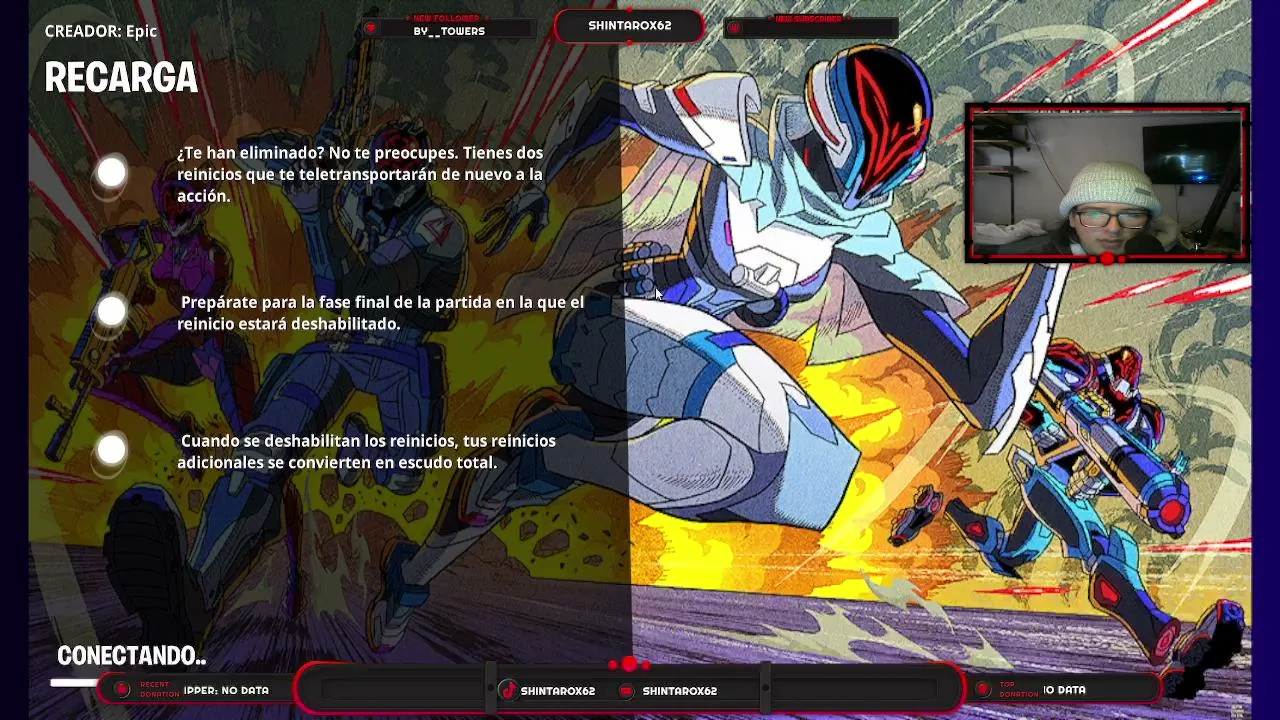Click the TikTok SHINTAROX62 handle text

[x=557, y=691]
